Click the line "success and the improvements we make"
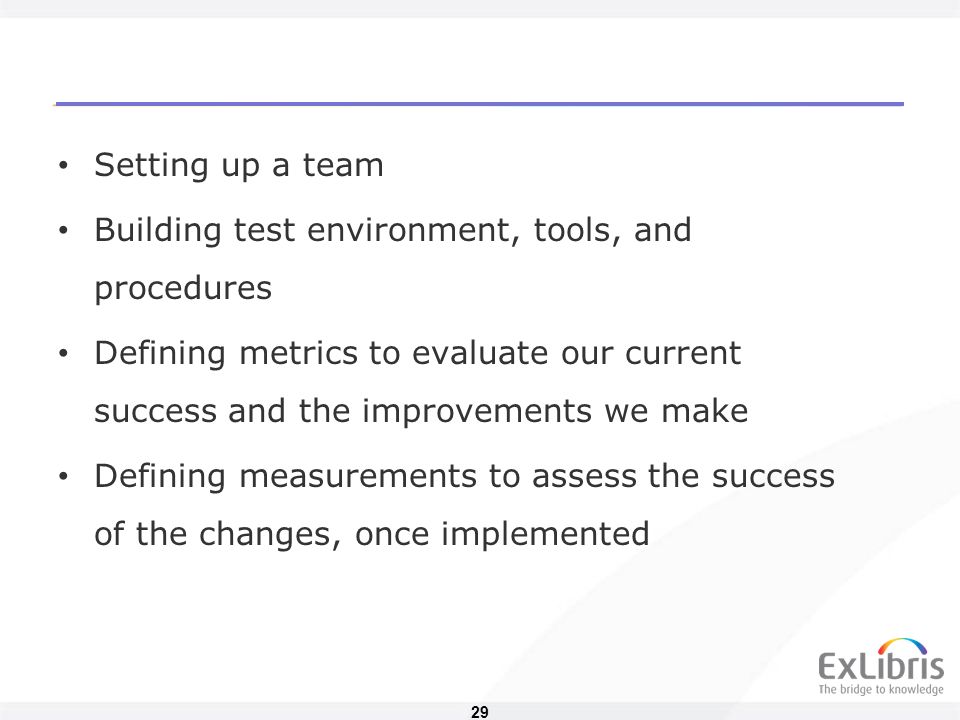The image size is (960, 720). 421,411
